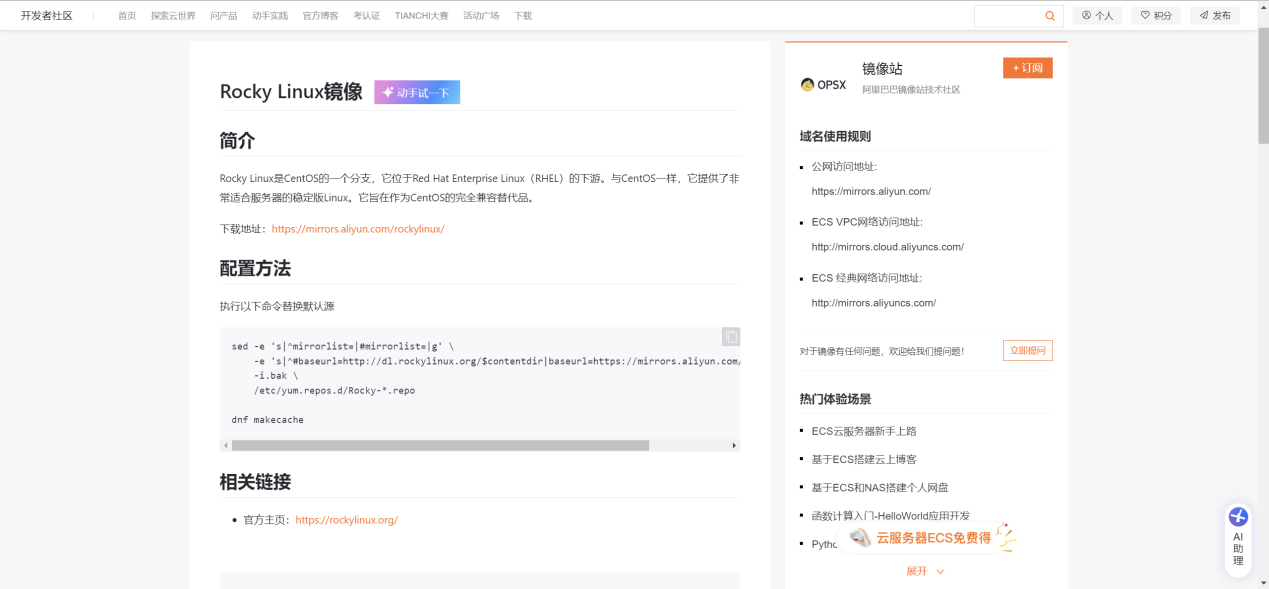This screenshot has width=1269, height=589.
Task: Click the 开发者社区 site title
Action: click(47, 16)
